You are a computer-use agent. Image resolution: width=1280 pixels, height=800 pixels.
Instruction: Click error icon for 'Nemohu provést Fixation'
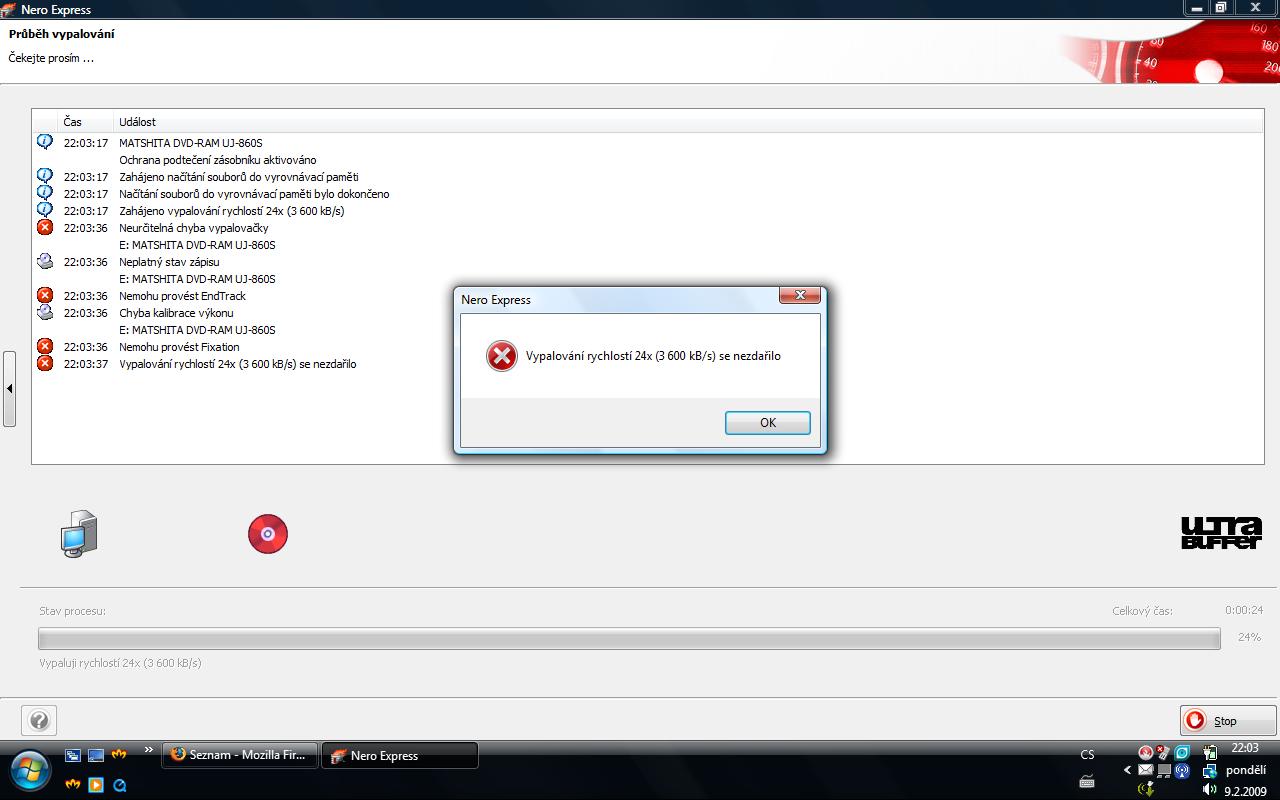[x=45, y=346]
